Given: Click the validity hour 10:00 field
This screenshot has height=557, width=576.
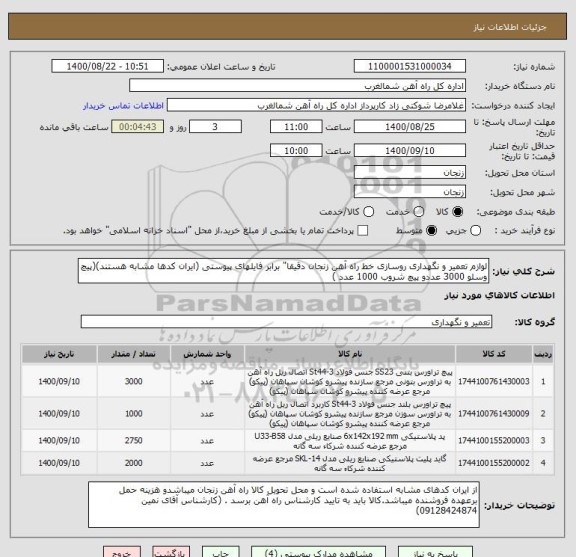Looking at the screenshot, I should pyautogui.click(x=296, y=151).
